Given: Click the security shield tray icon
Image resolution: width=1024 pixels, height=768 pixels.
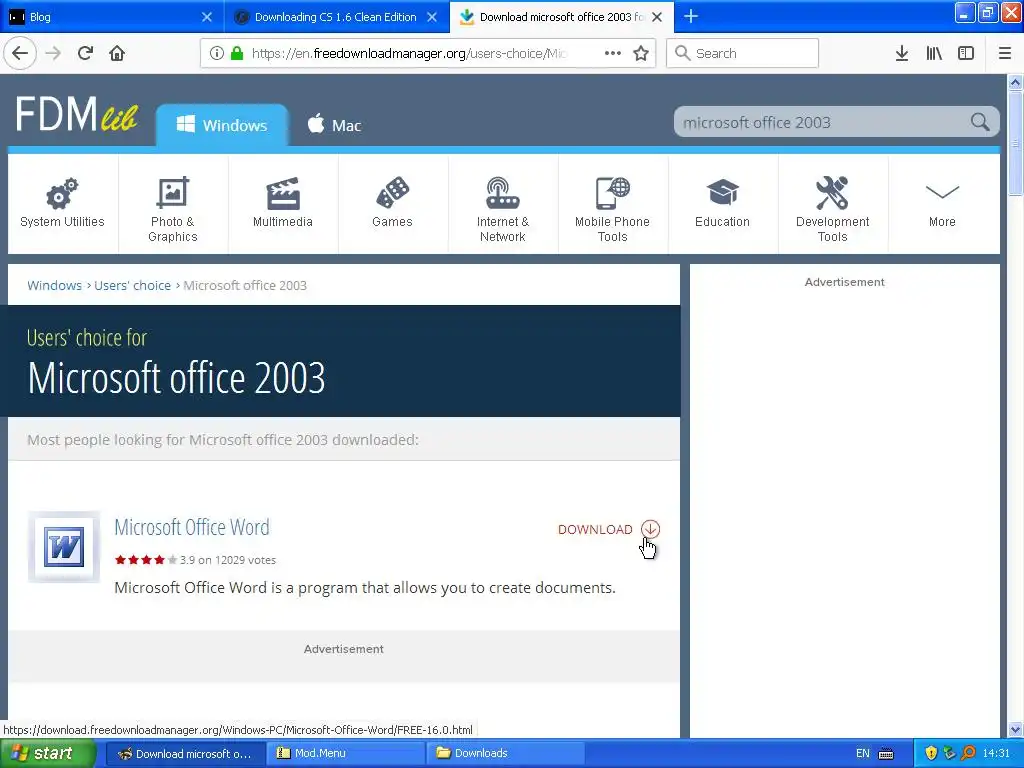Looking at the screenshot, I should pyautogui.click(x=931, y=753).
